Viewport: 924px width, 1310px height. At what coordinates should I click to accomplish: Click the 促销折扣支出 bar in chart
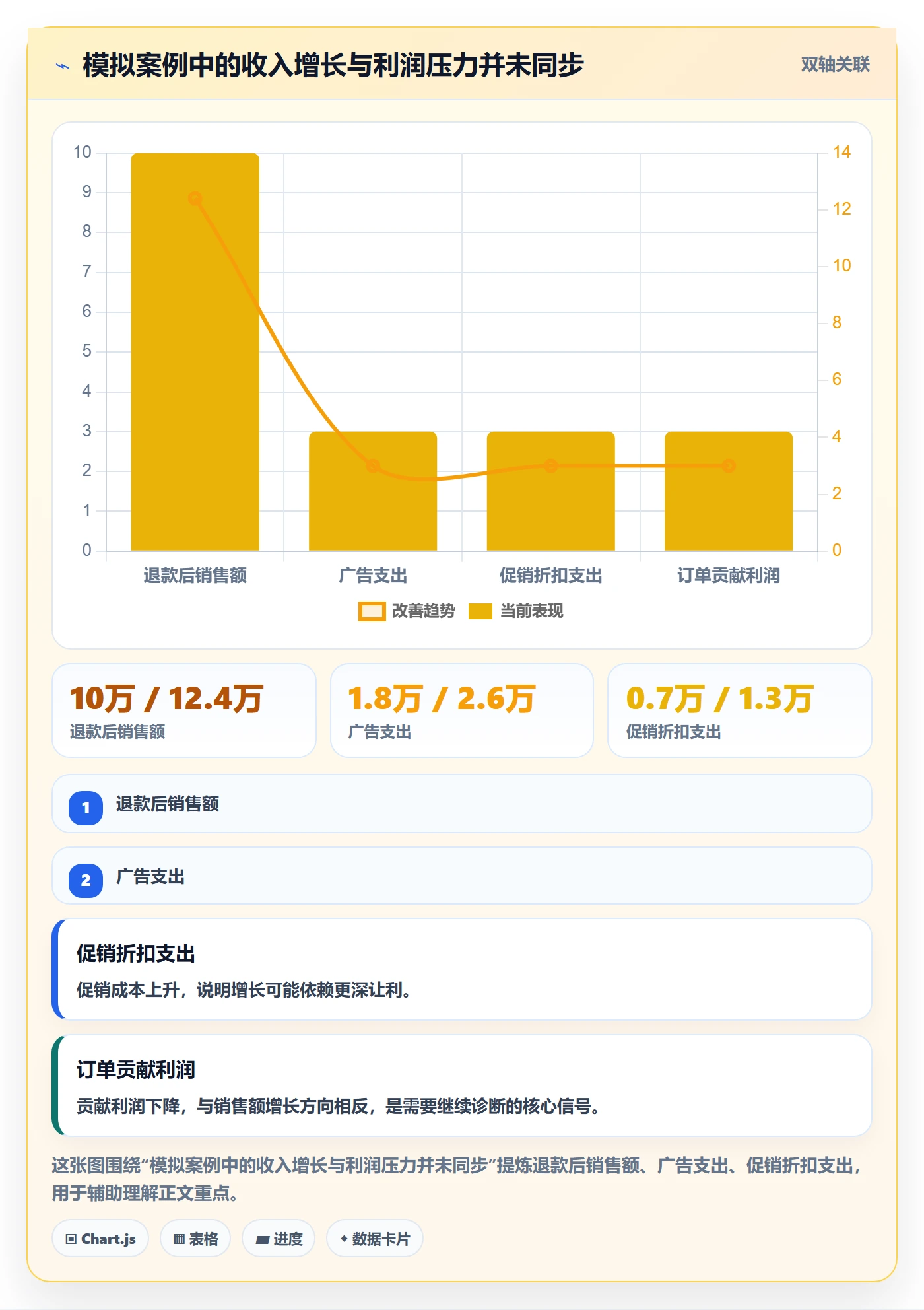click(551, 491)
